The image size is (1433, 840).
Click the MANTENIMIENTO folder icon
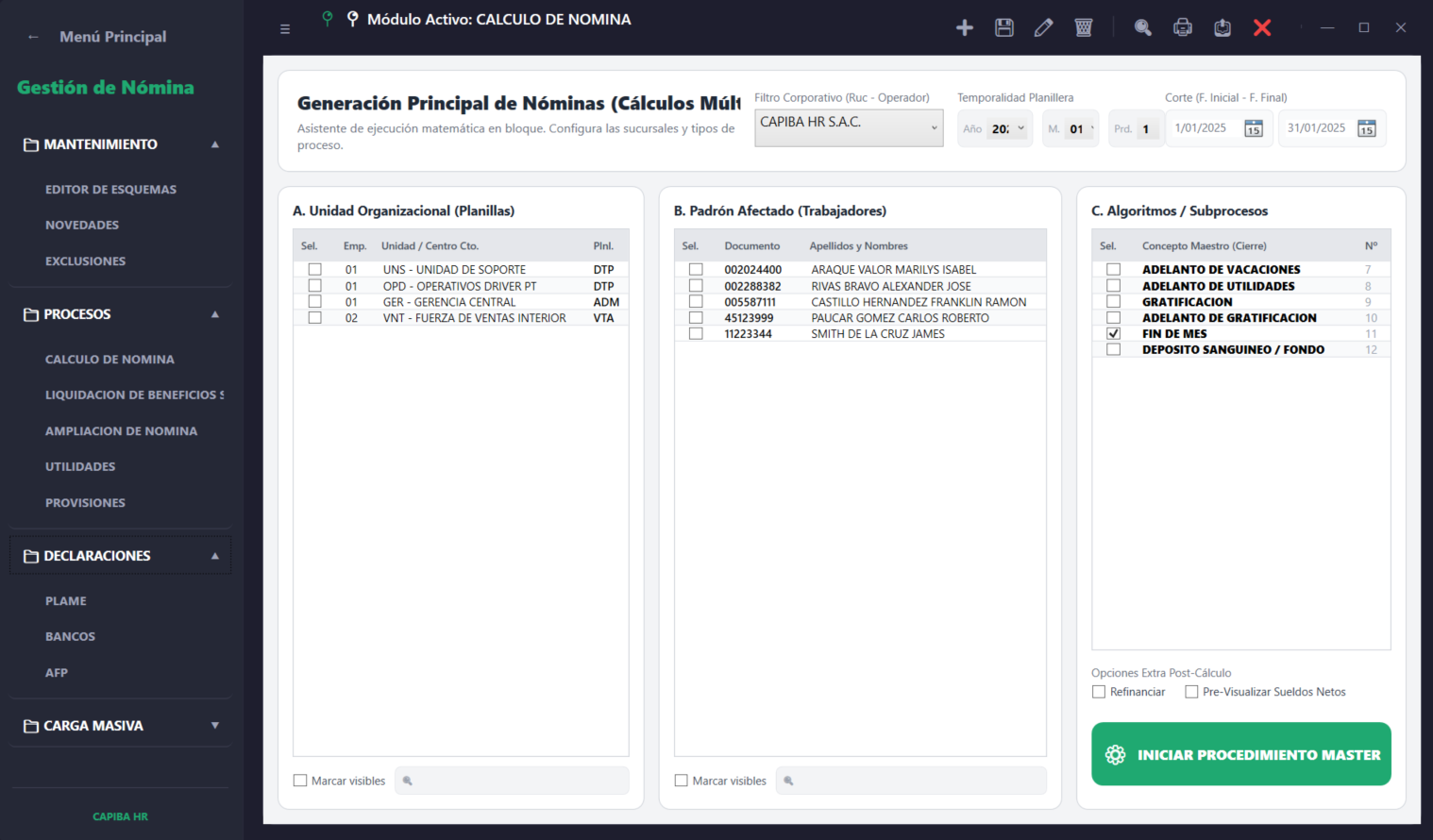point(31,144)
